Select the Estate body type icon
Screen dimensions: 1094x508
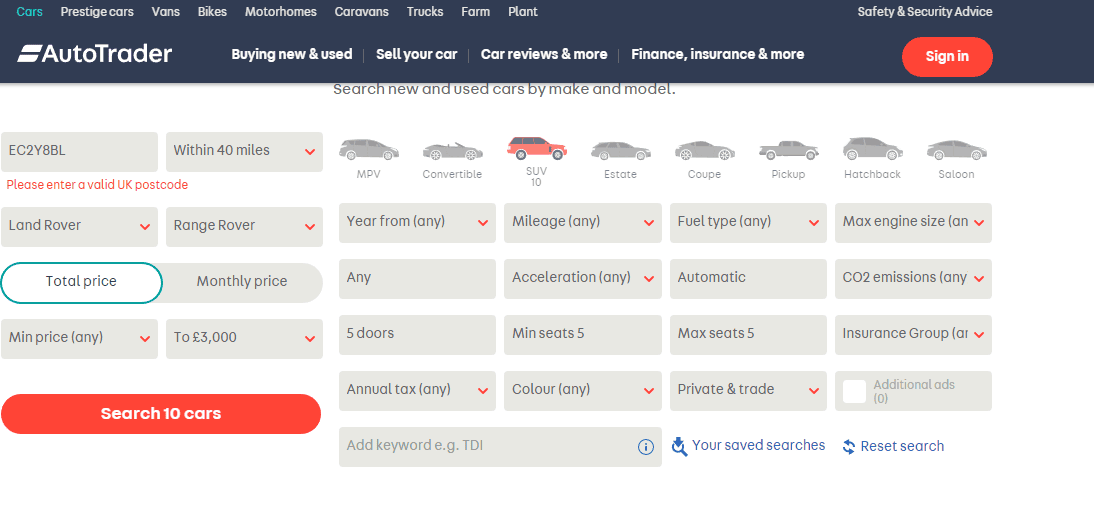[620, 150]
